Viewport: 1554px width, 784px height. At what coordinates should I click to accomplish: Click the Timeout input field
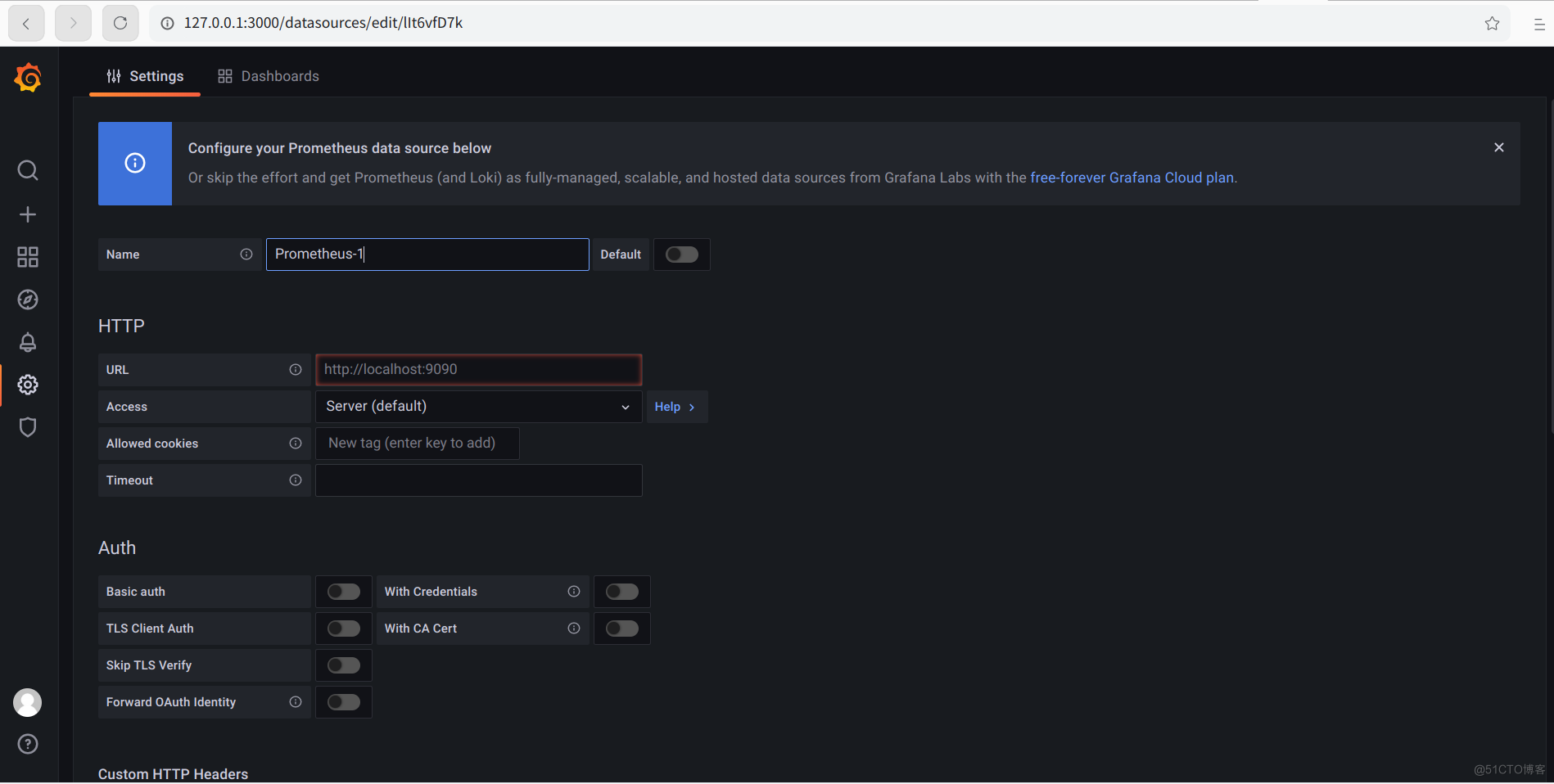click(479, 480)
